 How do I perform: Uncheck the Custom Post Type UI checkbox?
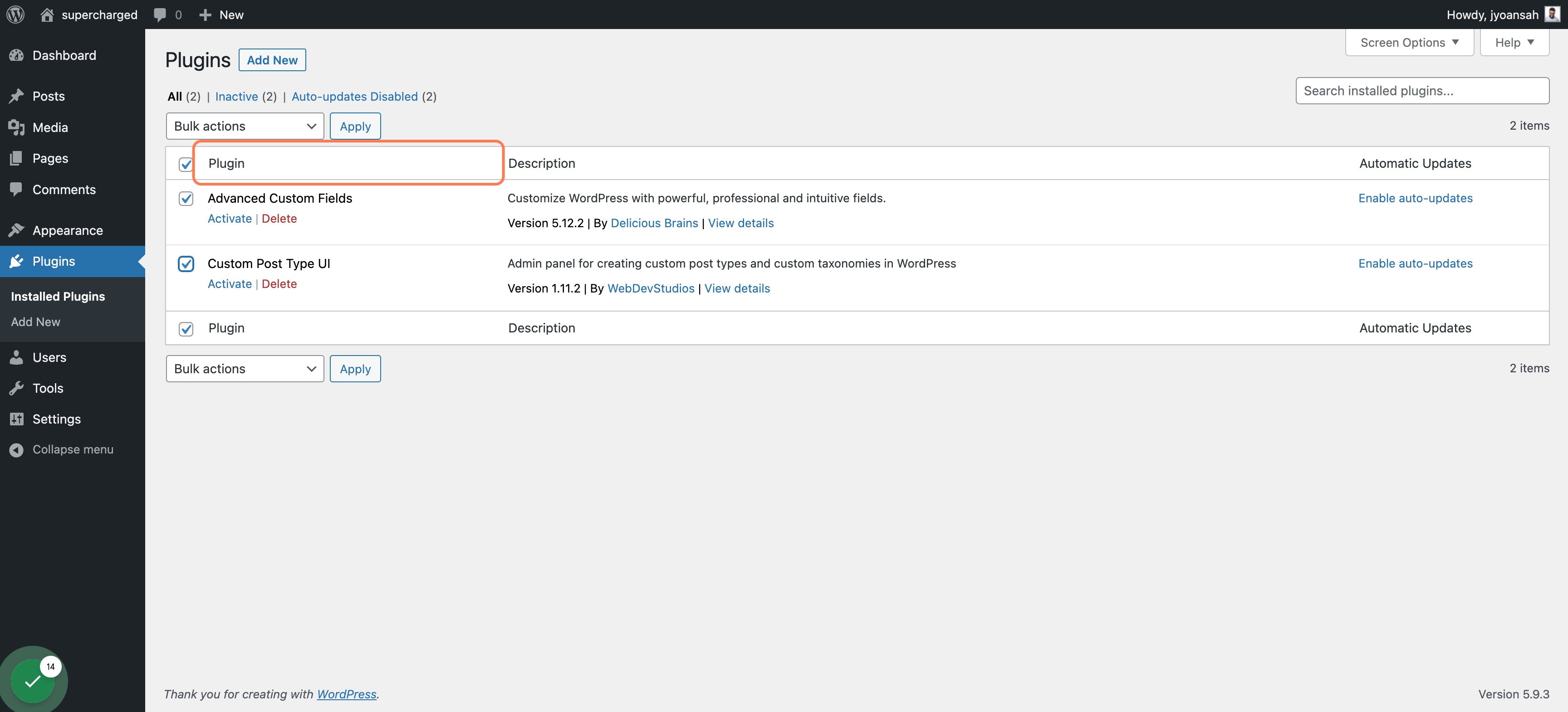point(186,263)
